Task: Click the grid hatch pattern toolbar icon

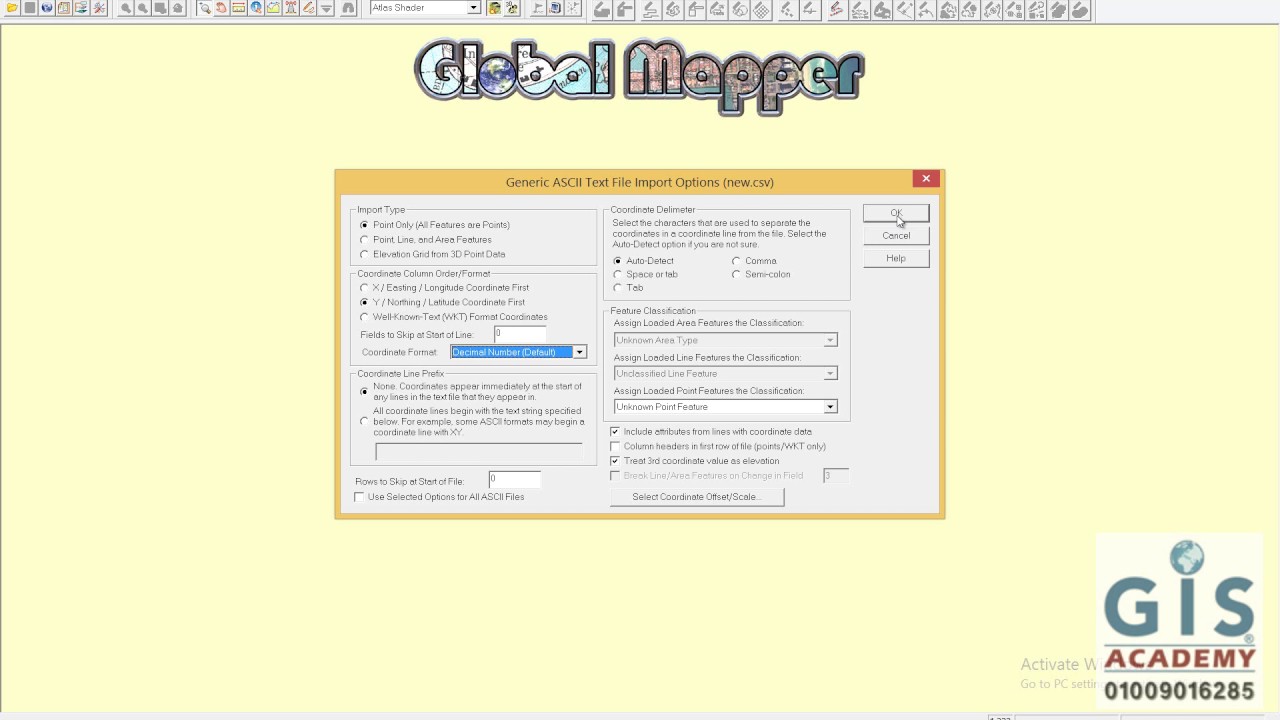Action: [x=761, y=10]
